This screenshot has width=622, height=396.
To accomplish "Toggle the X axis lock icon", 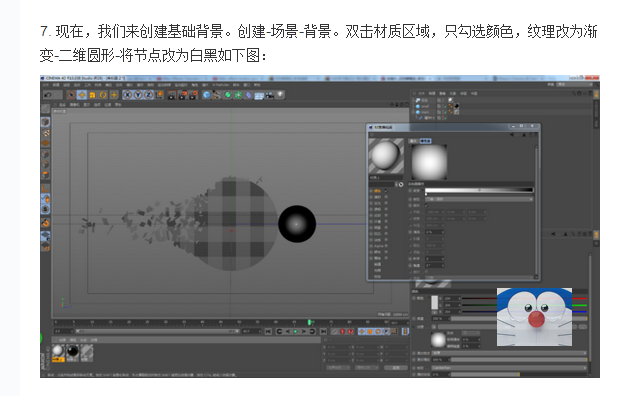I will point(127,95).
